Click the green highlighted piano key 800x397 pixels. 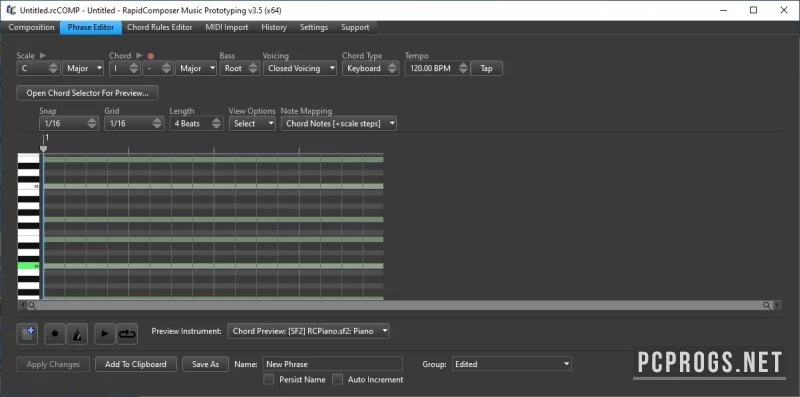pyautogui.click(x=29, y=266)
